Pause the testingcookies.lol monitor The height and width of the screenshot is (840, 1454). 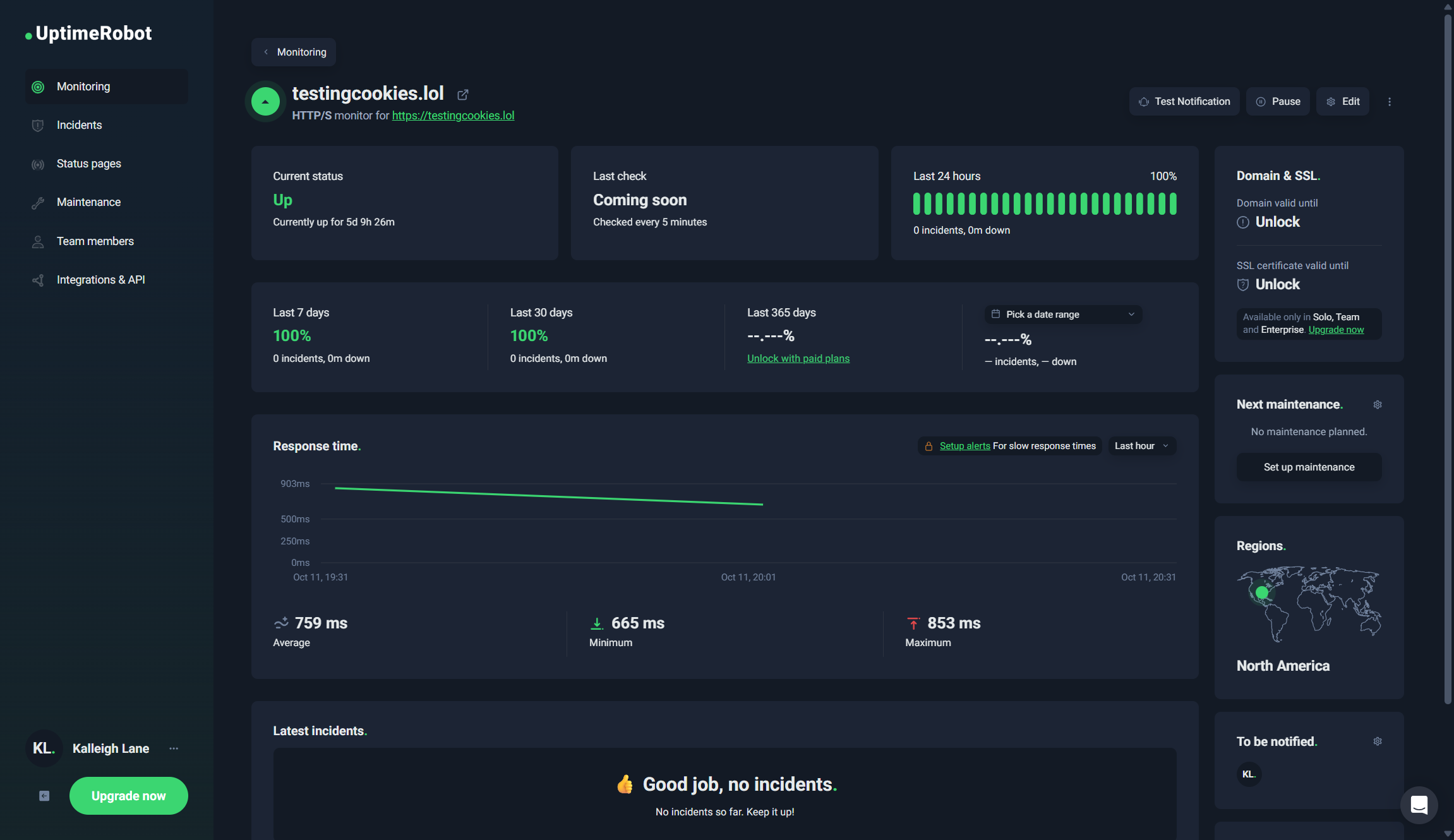[1277, 101]
